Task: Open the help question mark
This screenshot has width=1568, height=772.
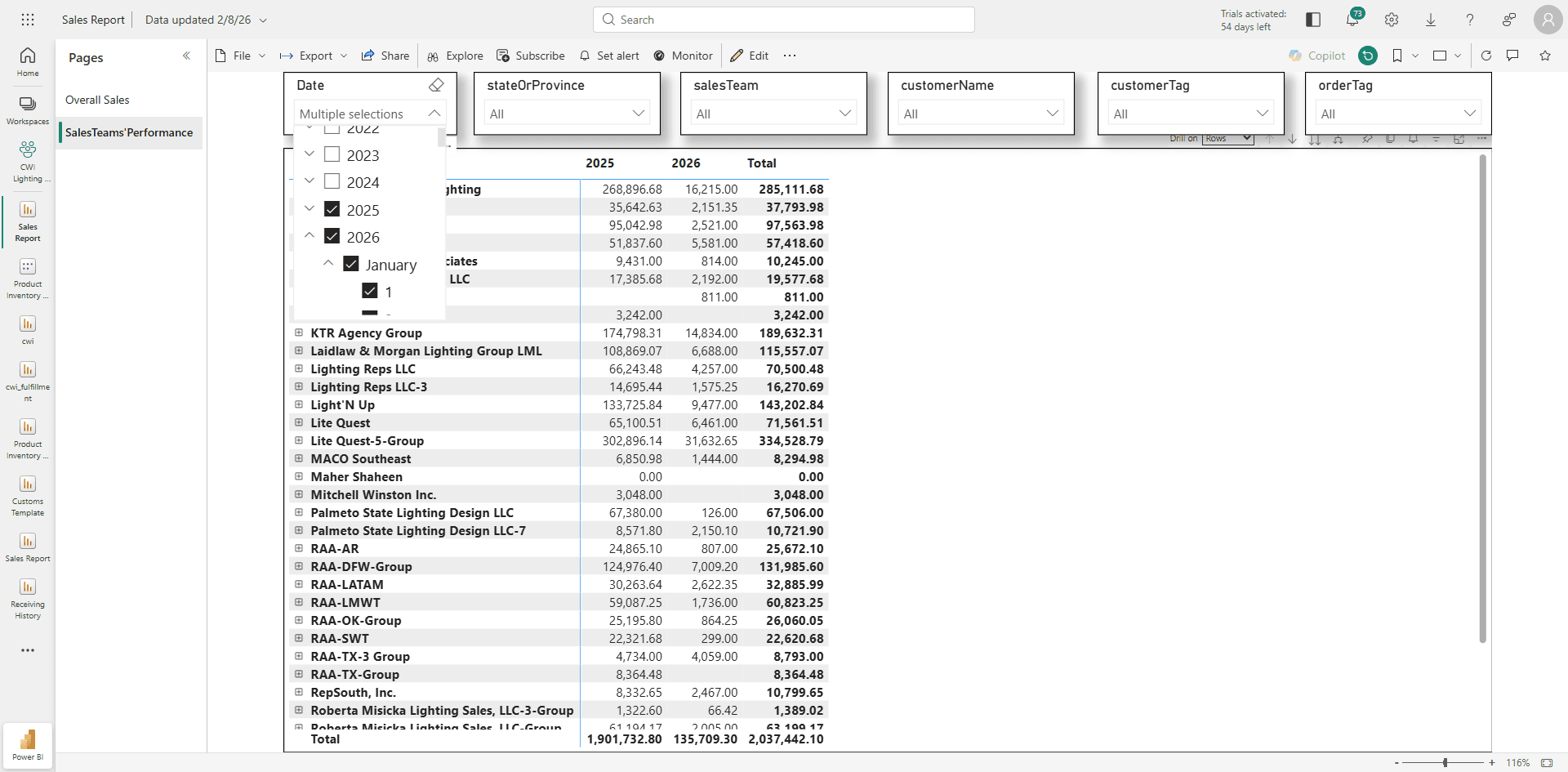Action: pyautogui.click(x=1470, y=20)
